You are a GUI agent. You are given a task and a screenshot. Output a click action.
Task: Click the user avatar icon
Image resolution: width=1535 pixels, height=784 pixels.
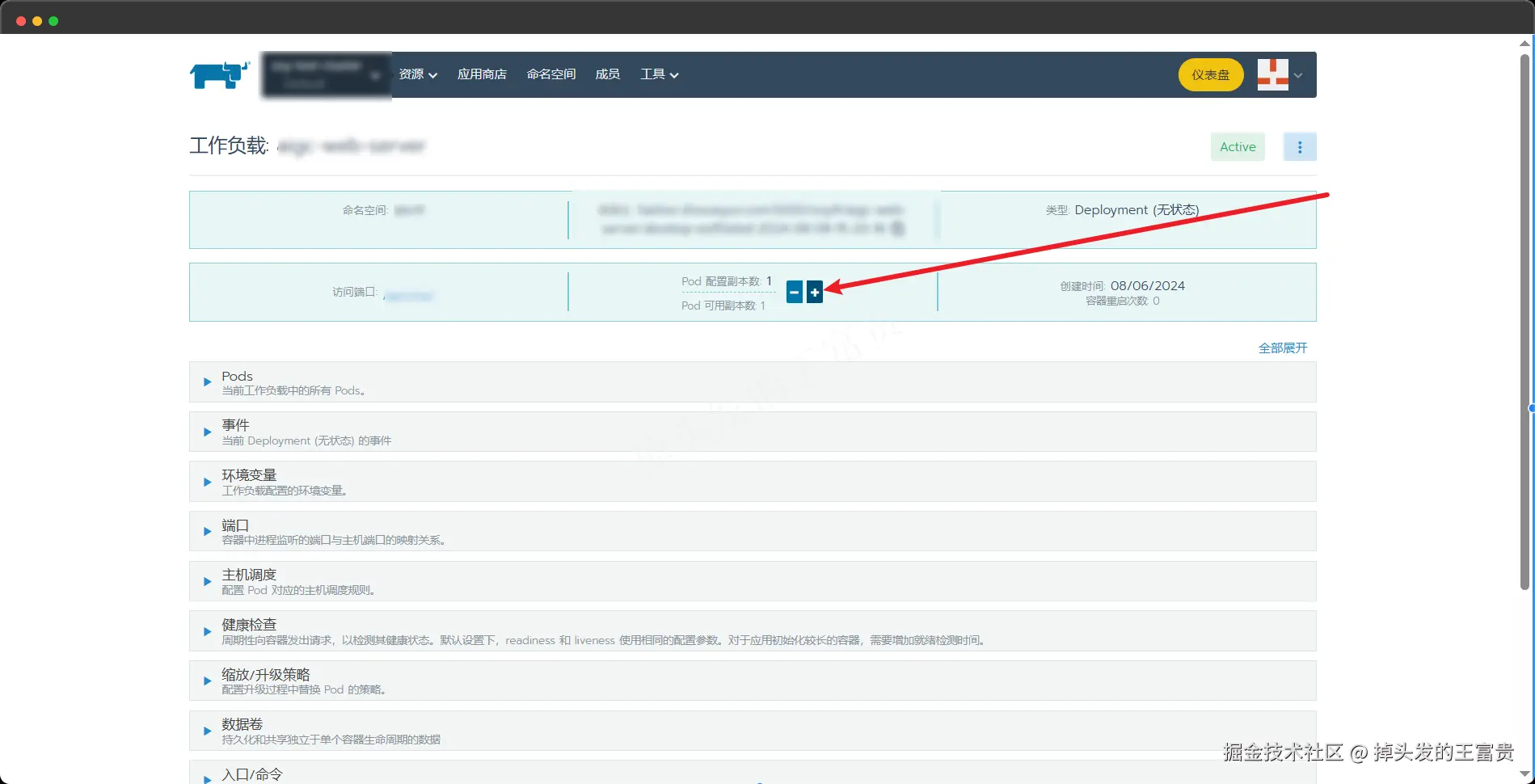[x=1272, y=75]
